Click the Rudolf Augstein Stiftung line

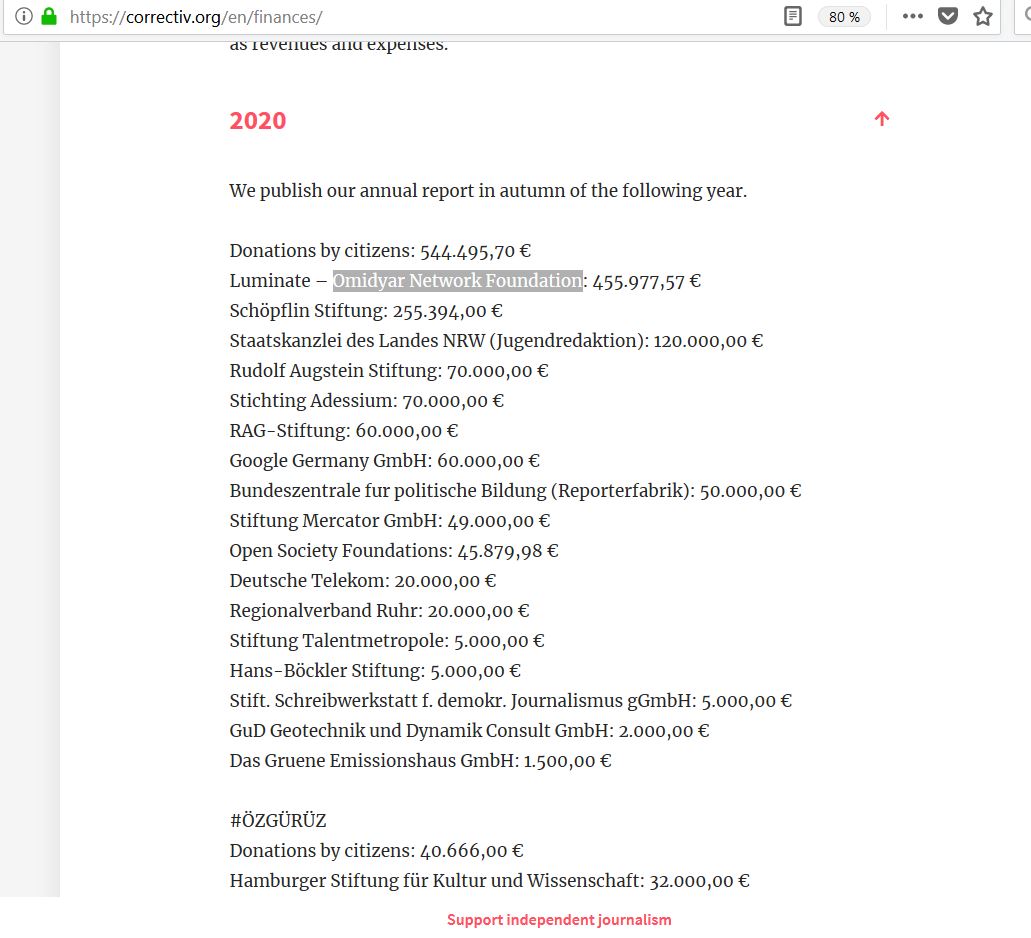(389, 371)
